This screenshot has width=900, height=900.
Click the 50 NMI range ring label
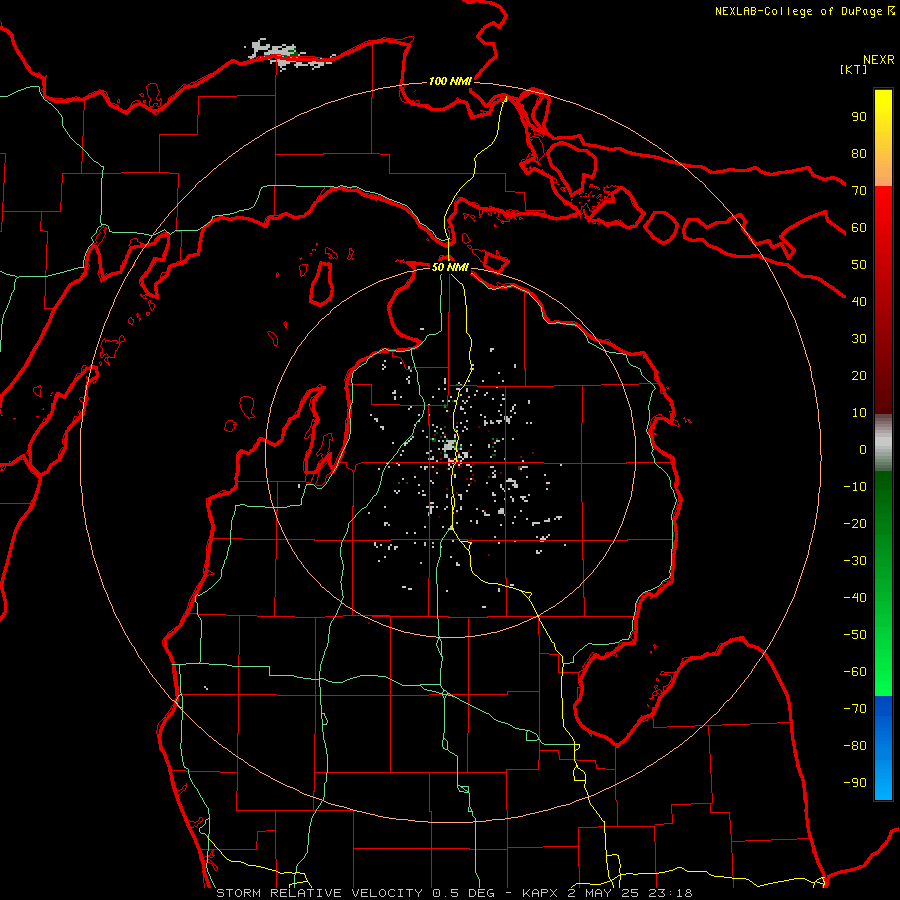(x=450, y=267)
